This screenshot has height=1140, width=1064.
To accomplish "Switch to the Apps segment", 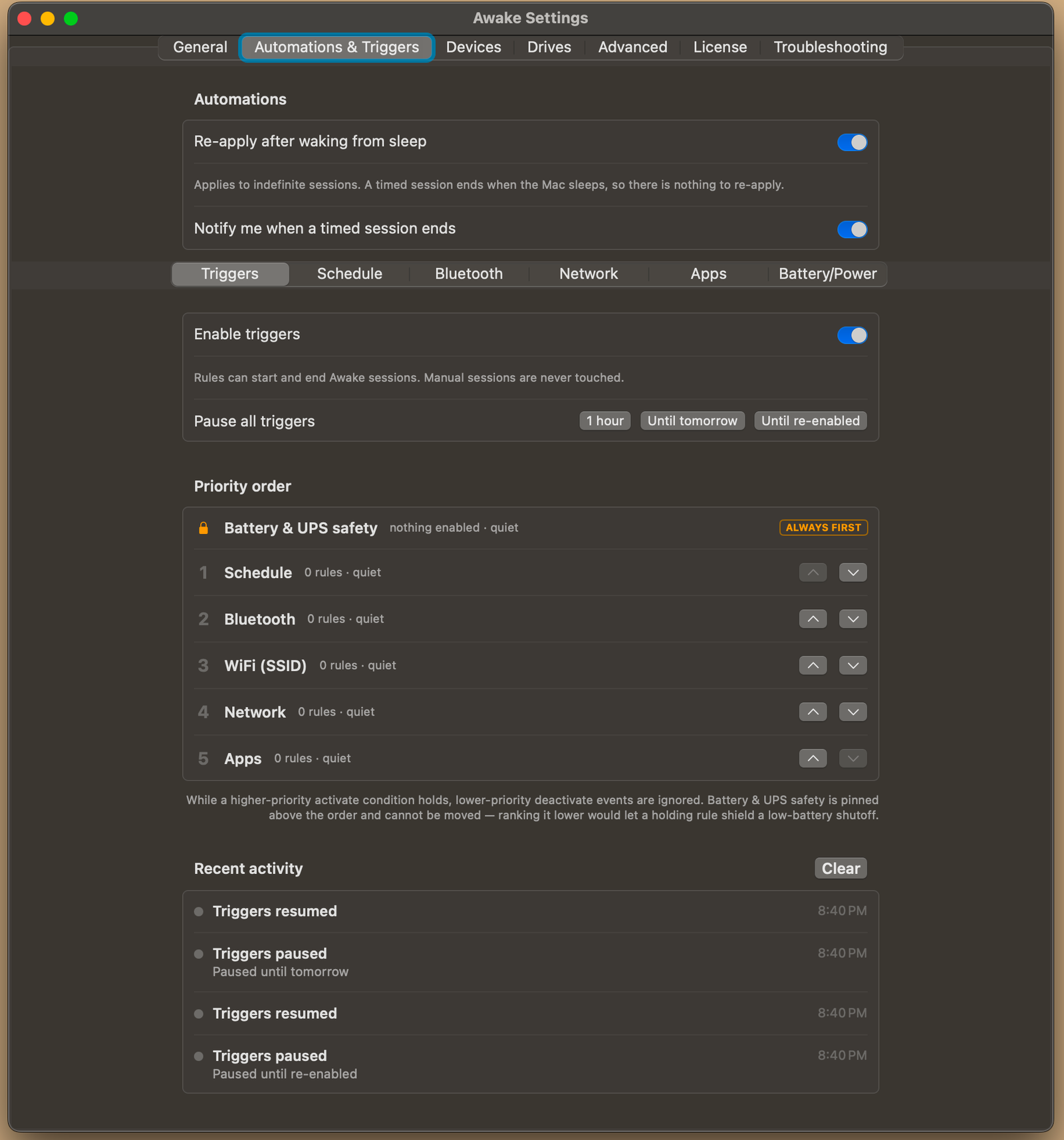I will coord(708,274).
